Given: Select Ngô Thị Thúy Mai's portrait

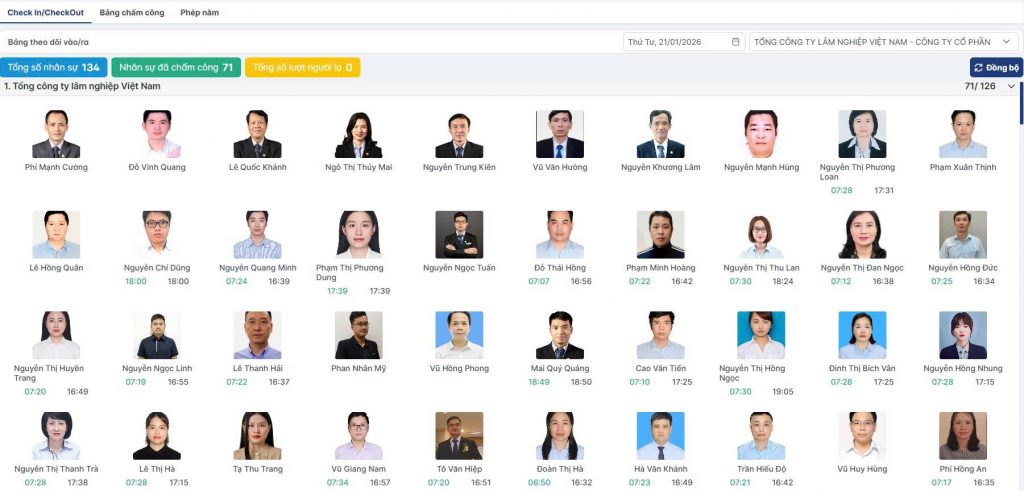Looking at the screenshot, I should click(359, 134).
